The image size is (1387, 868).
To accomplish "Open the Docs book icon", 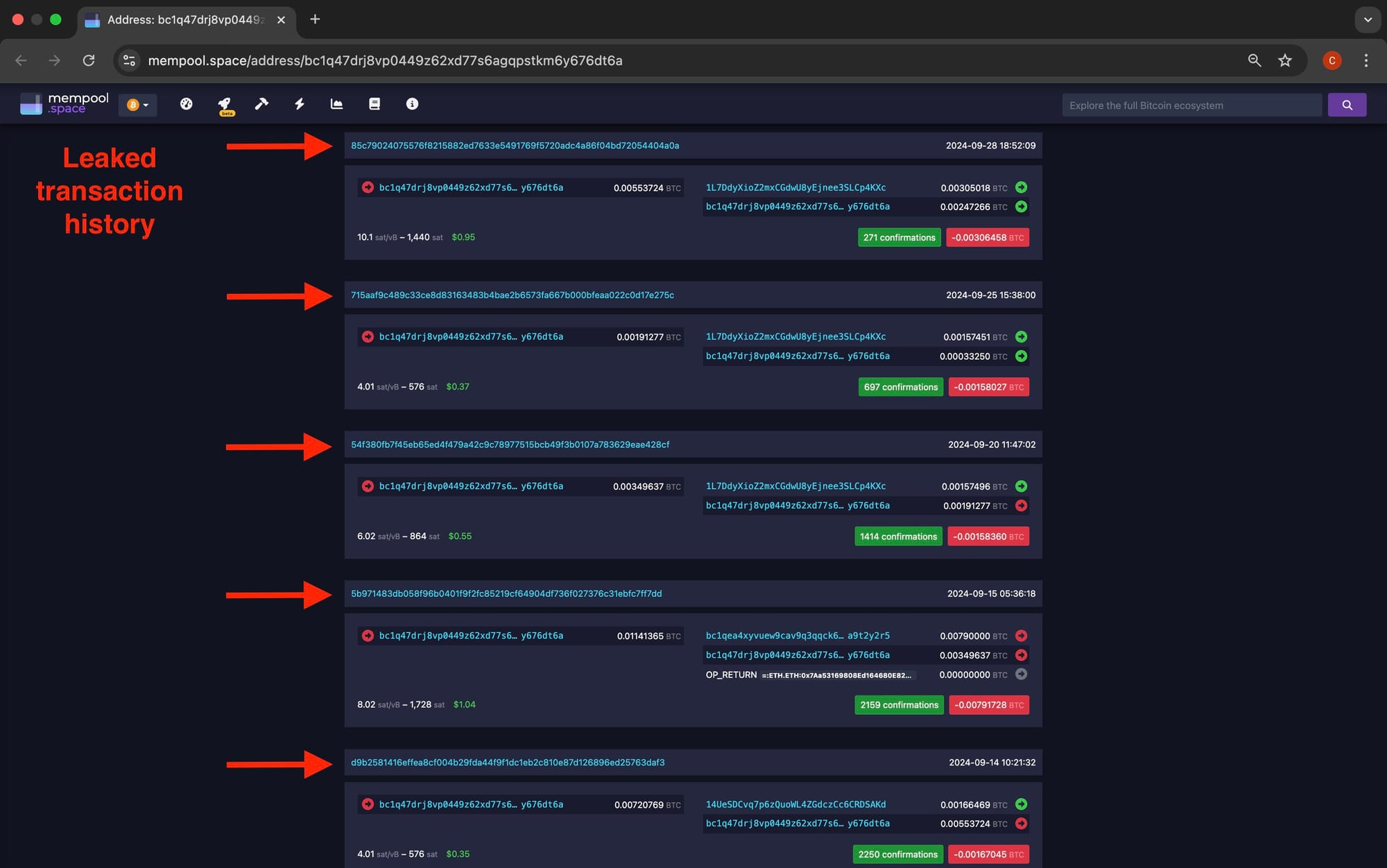I will click(x=374, y=104).
